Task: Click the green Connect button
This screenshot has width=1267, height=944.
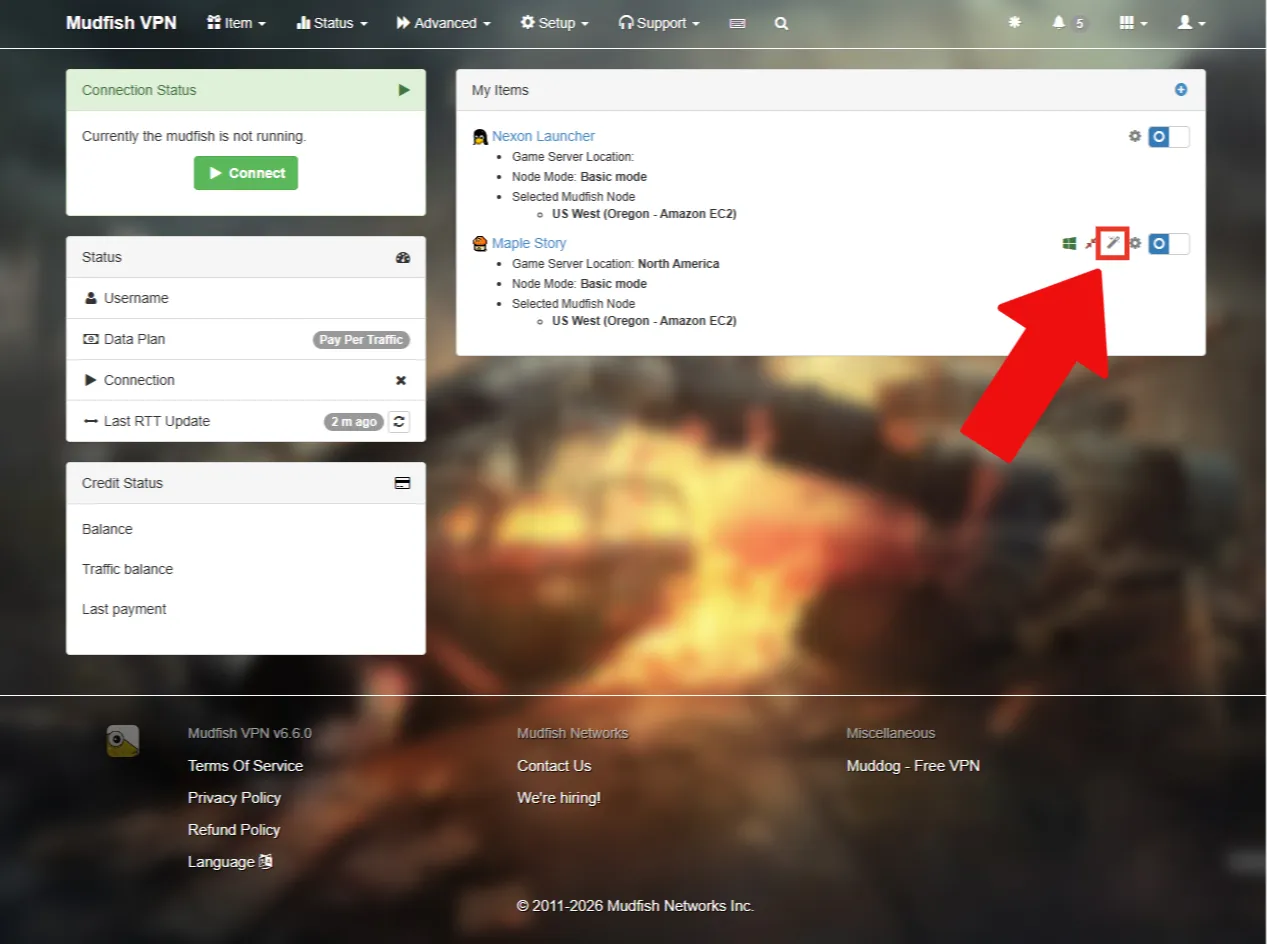Action: pyautogui.click(x=246, y=173)
